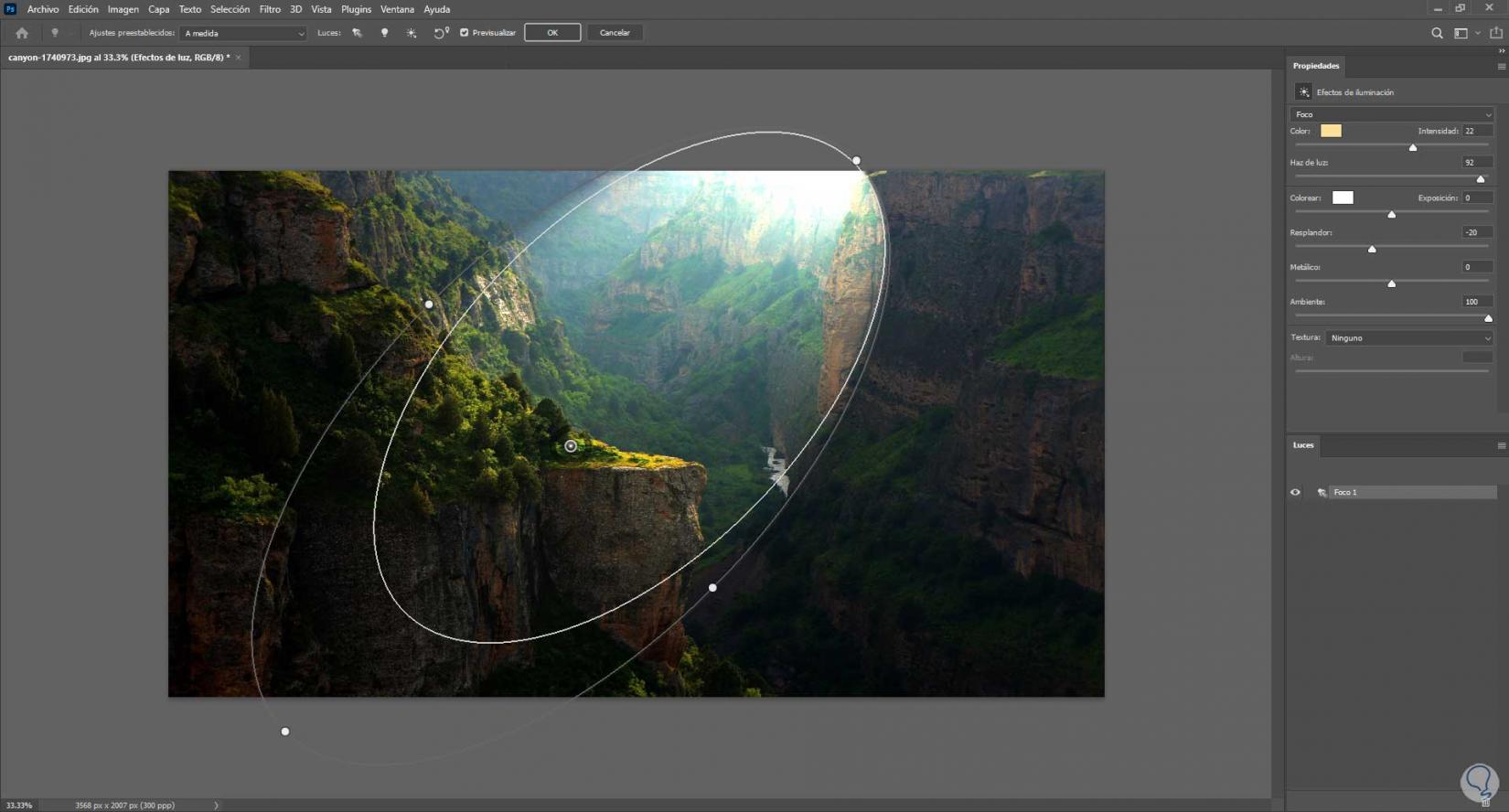Open the search magnifier icon

[1437, 33]
